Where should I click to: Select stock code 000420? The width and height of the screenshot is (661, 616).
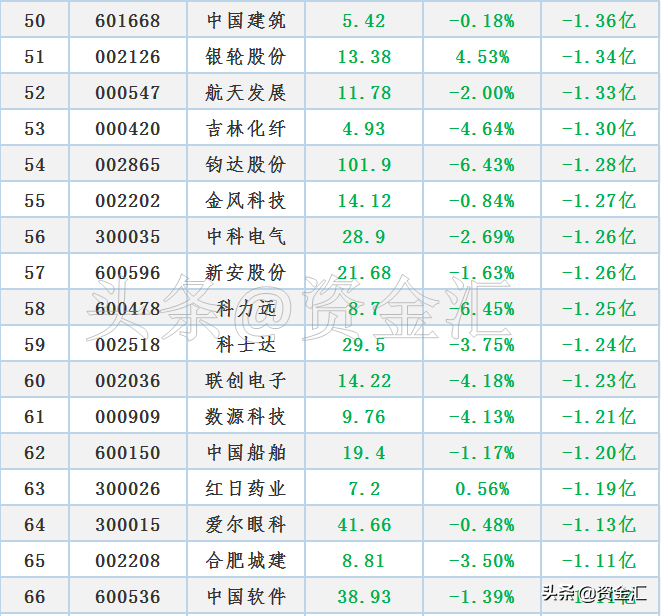pyautogui.click(x=128, y=129)
